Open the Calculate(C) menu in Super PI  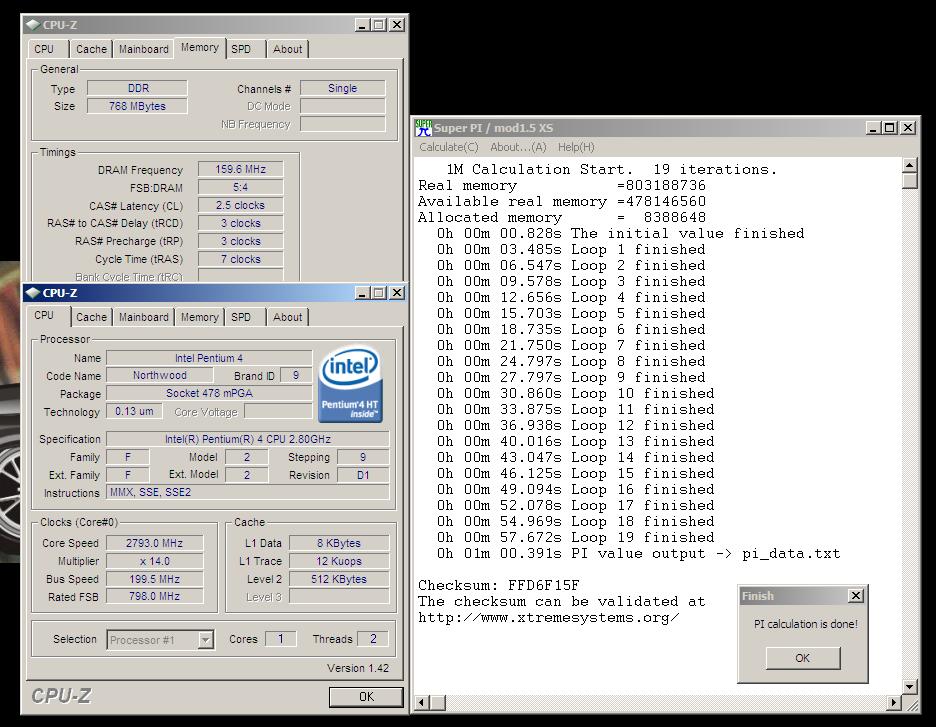point(449,147)
